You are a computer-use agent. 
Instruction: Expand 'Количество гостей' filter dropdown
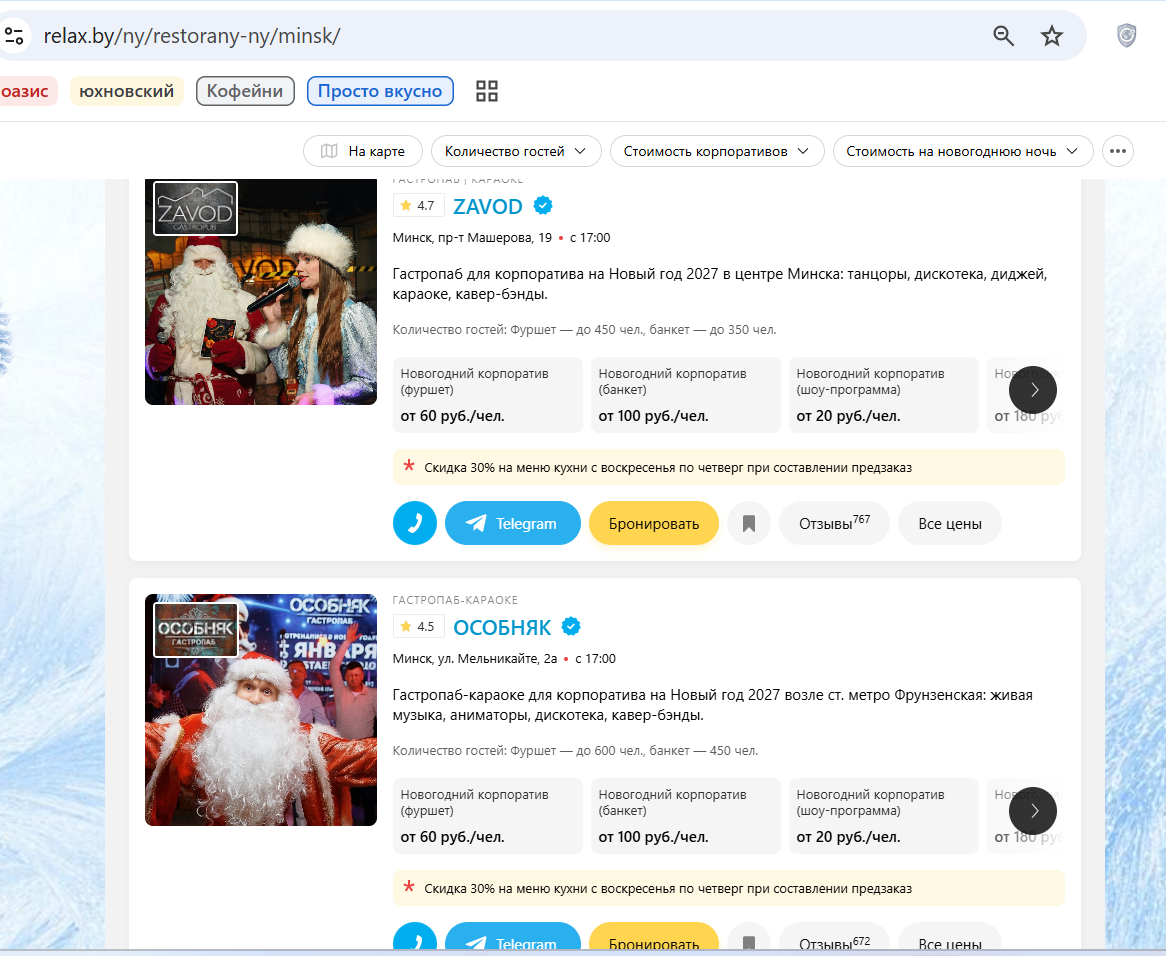[516, 151]
